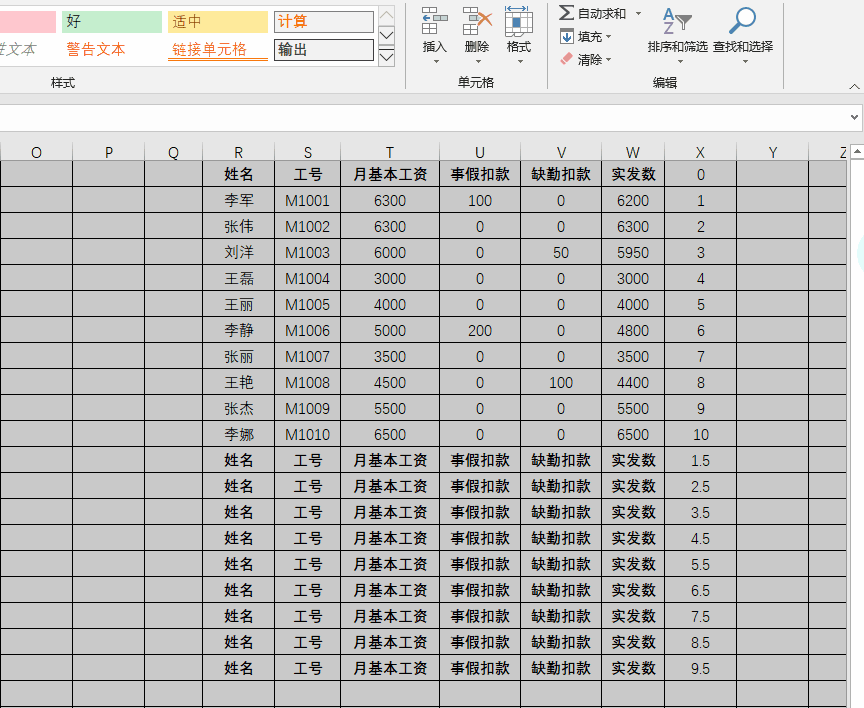Screen dimensions: 864x708
Task: Select cell containing 王艳
Action: click(x=239, y=382)
